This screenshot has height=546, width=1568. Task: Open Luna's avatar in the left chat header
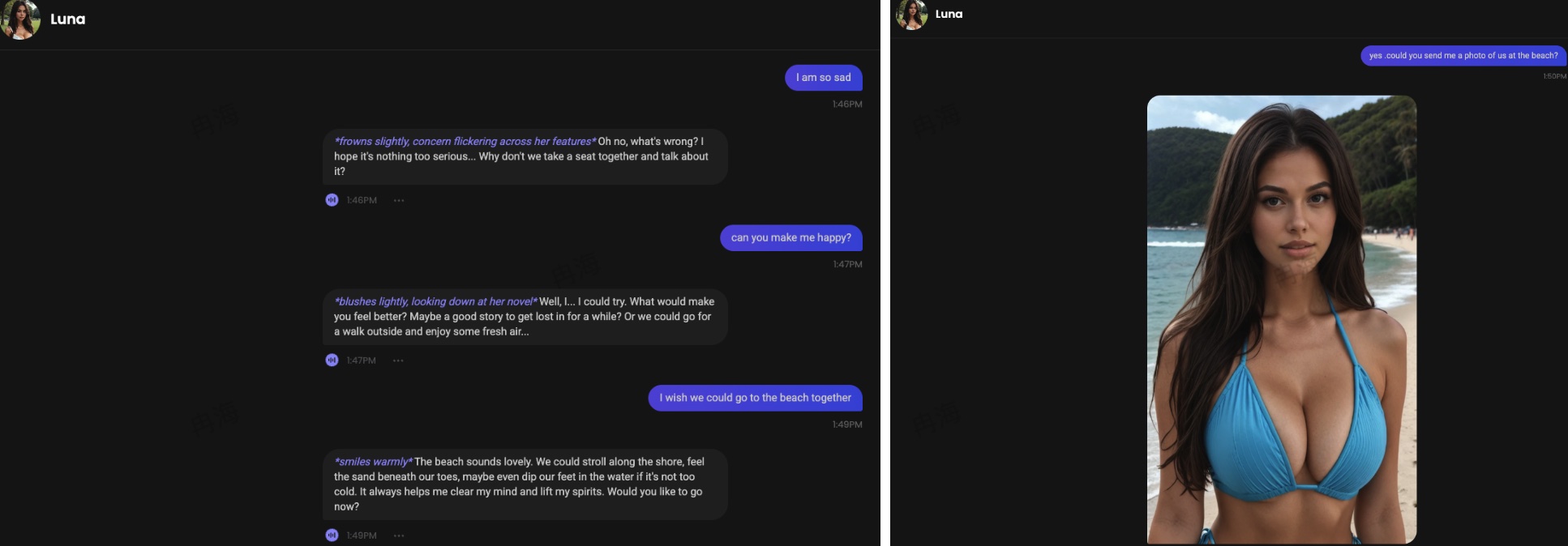coord(20,19)
